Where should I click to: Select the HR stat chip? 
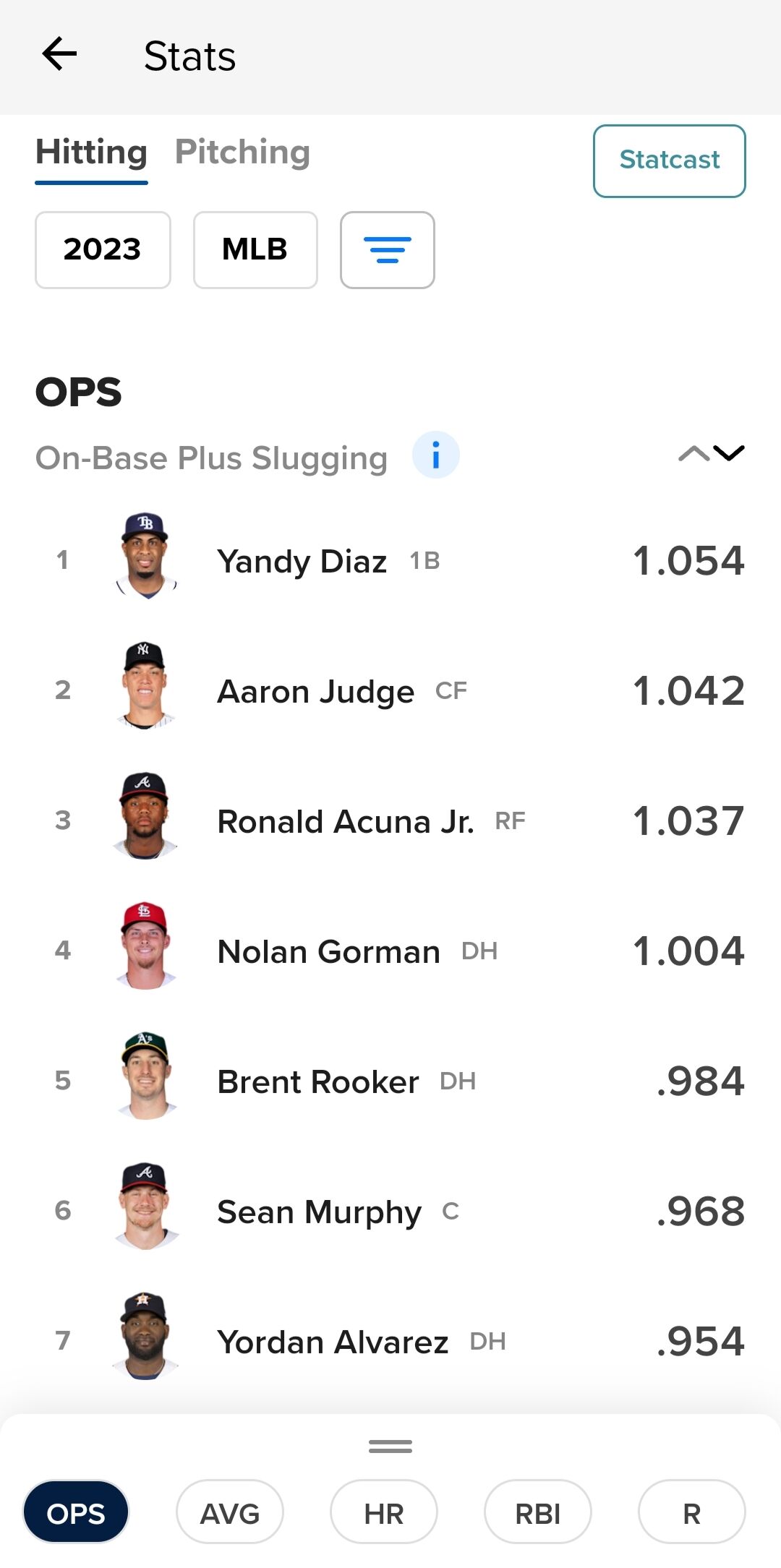384,1512
